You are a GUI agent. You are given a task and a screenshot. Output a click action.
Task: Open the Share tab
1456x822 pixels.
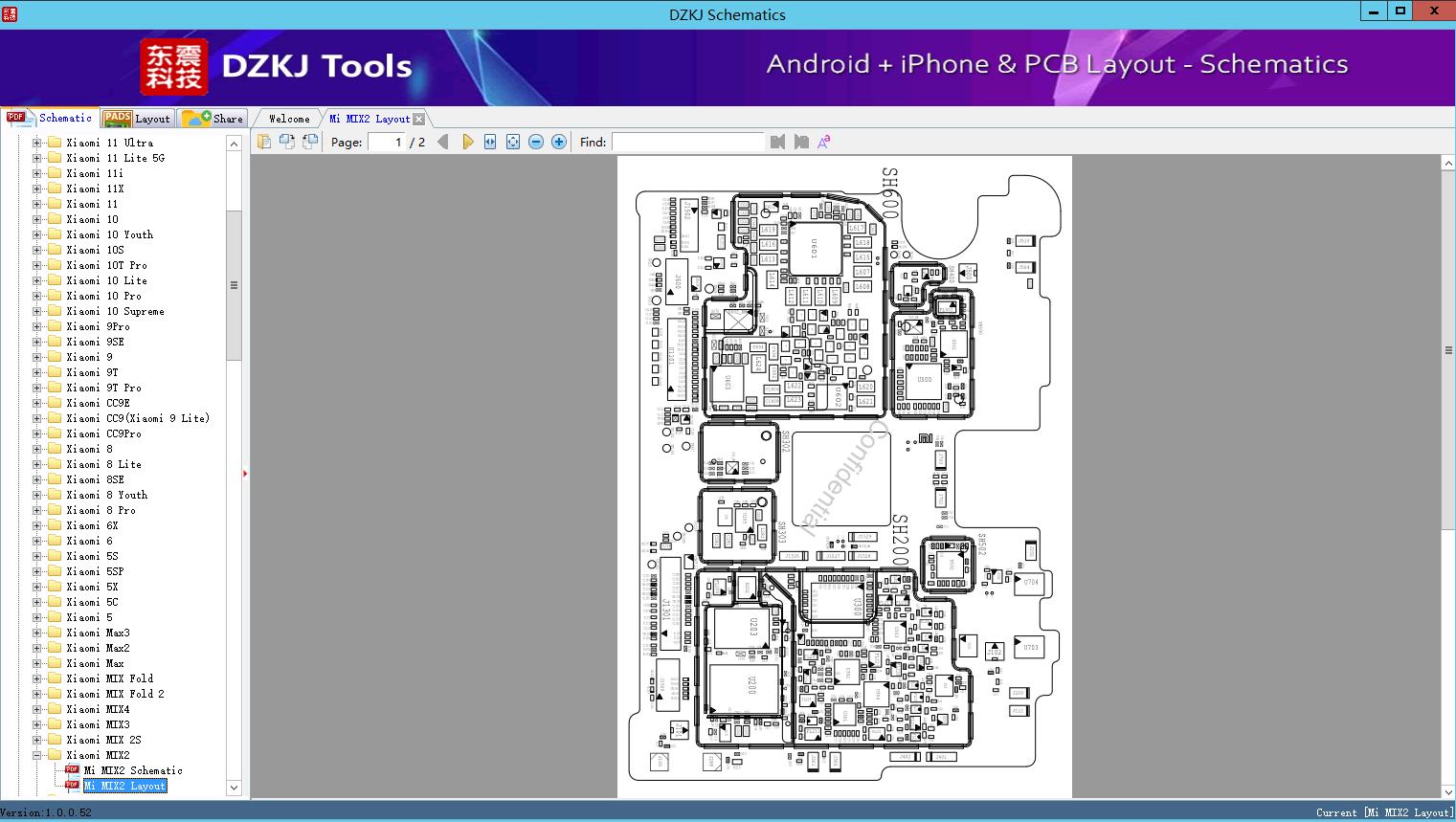pyautogui.click(x=213, y=119)
